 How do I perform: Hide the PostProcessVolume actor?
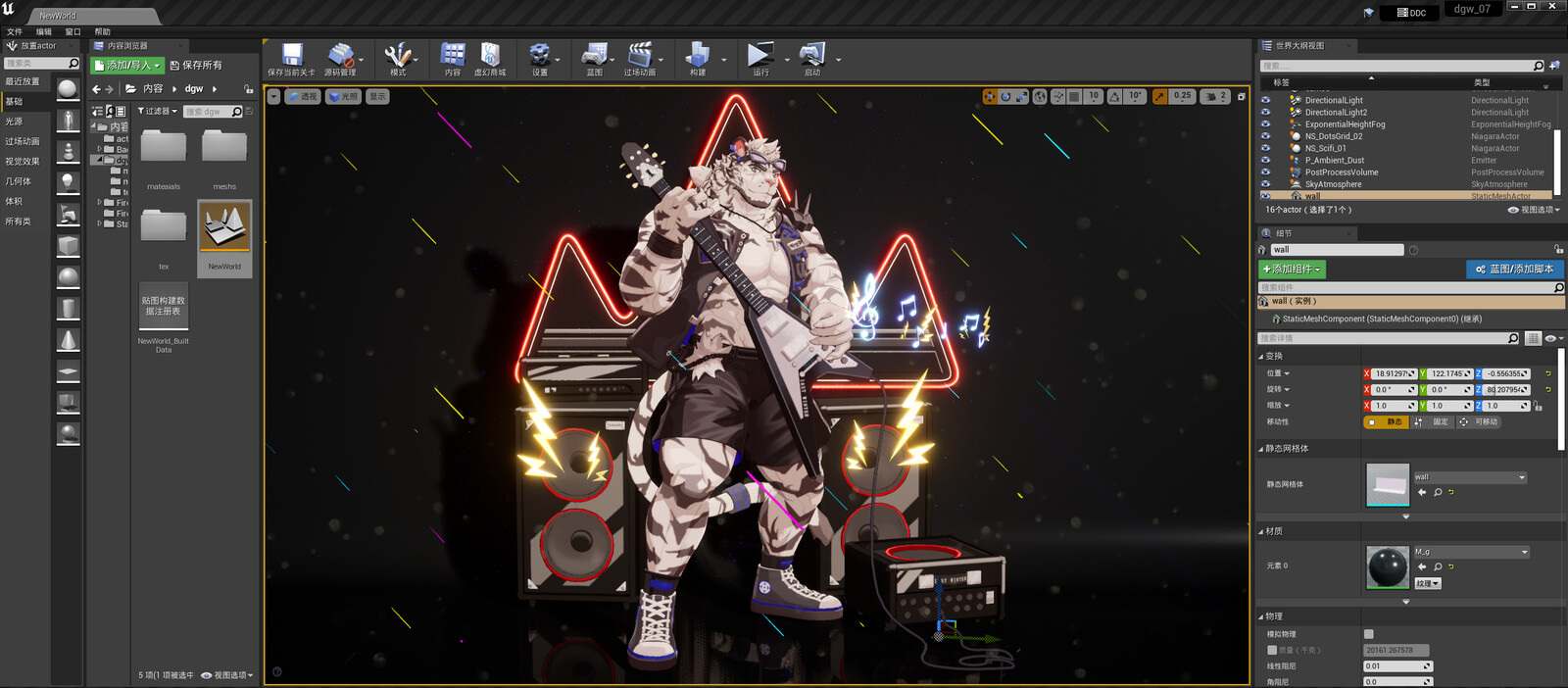(1265, 172)
